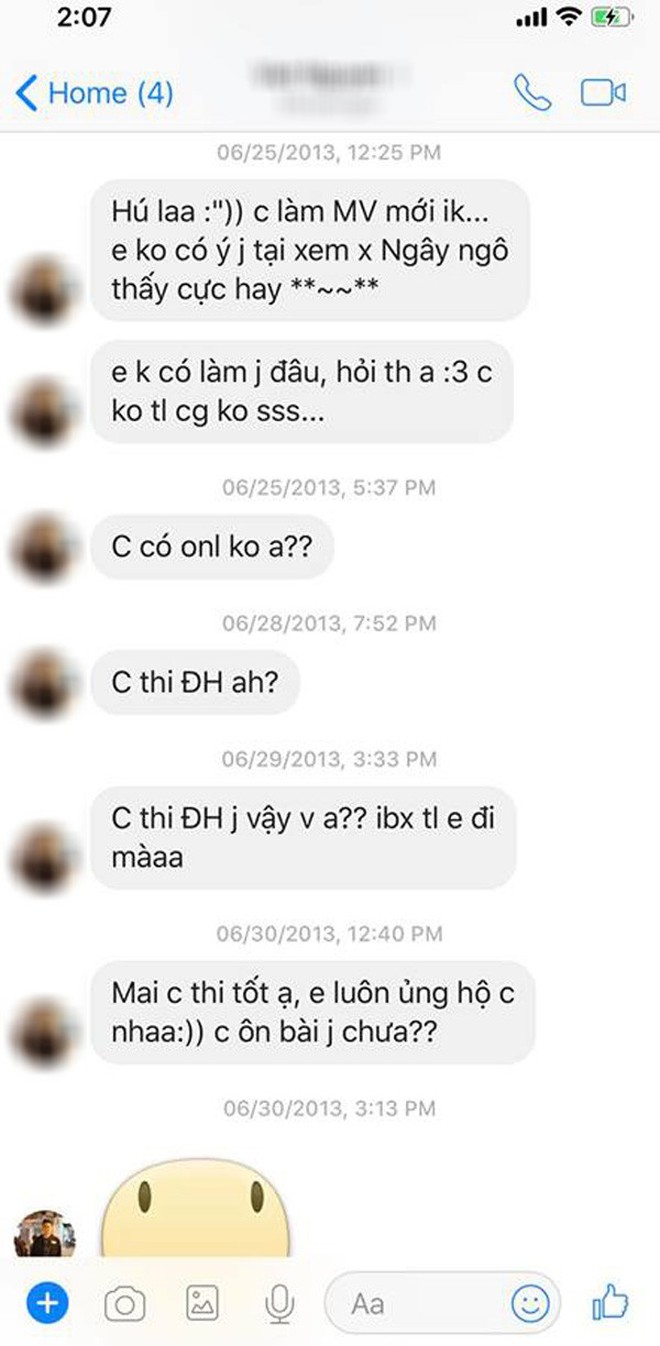
Task: Tap the battery indicator in status bar
Action: point(611,17)
